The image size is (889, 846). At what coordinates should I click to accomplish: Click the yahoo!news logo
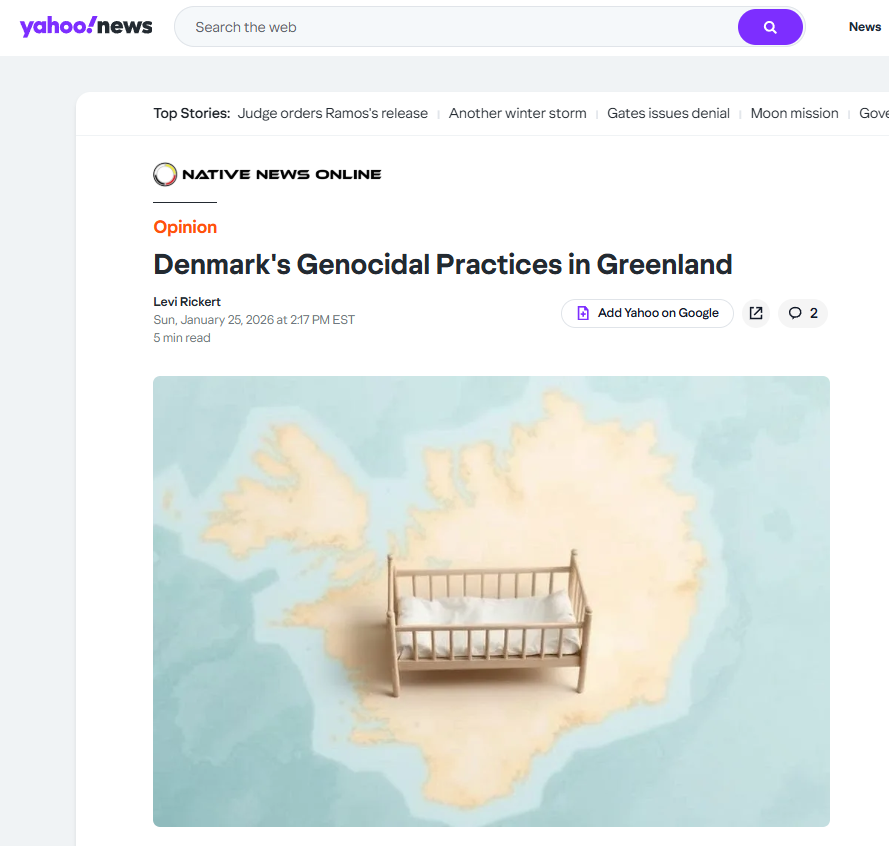(86, 26)
